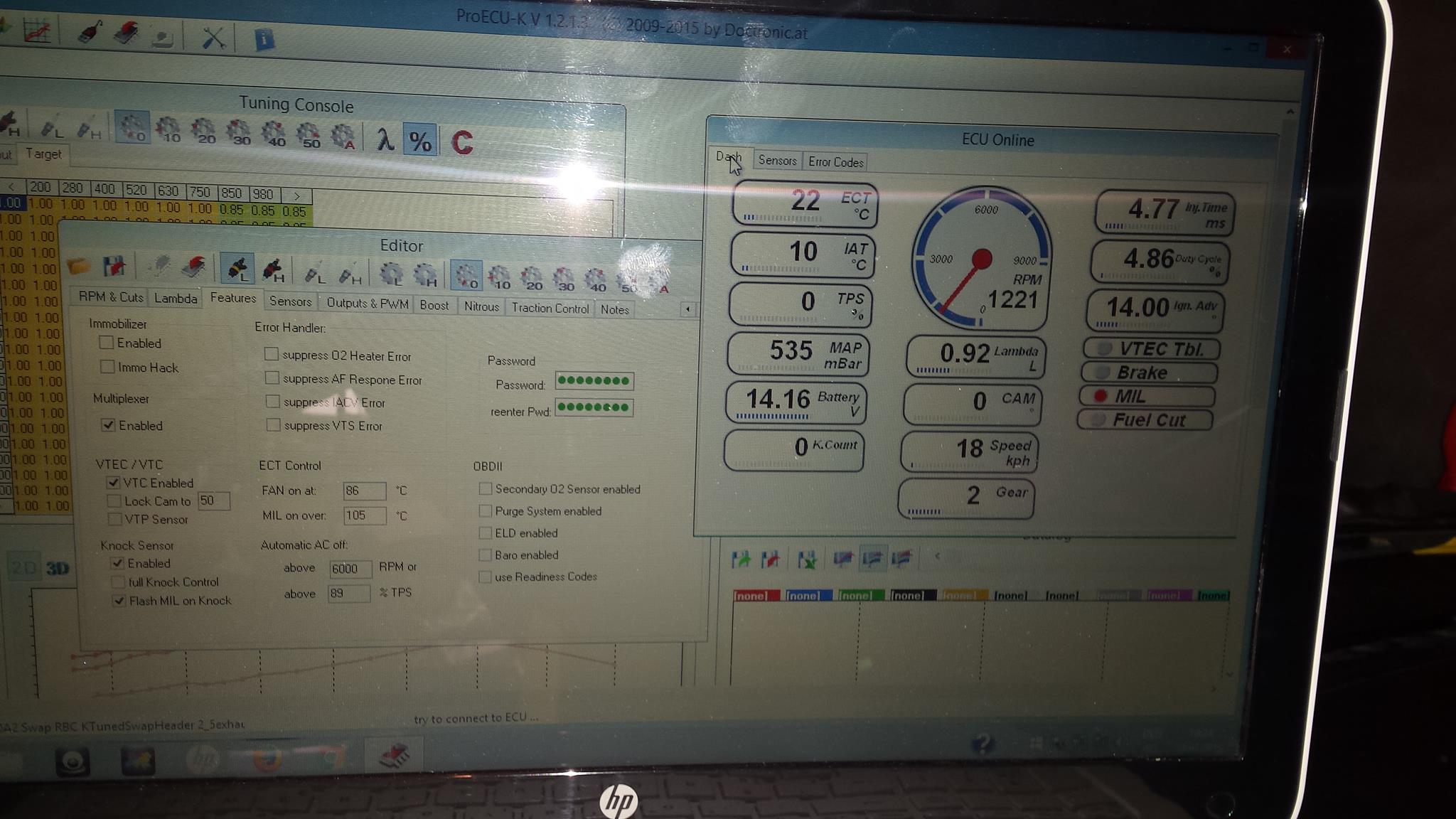1456x819 pixels.
Task: Click the Password input field
Action: (594, 381)
